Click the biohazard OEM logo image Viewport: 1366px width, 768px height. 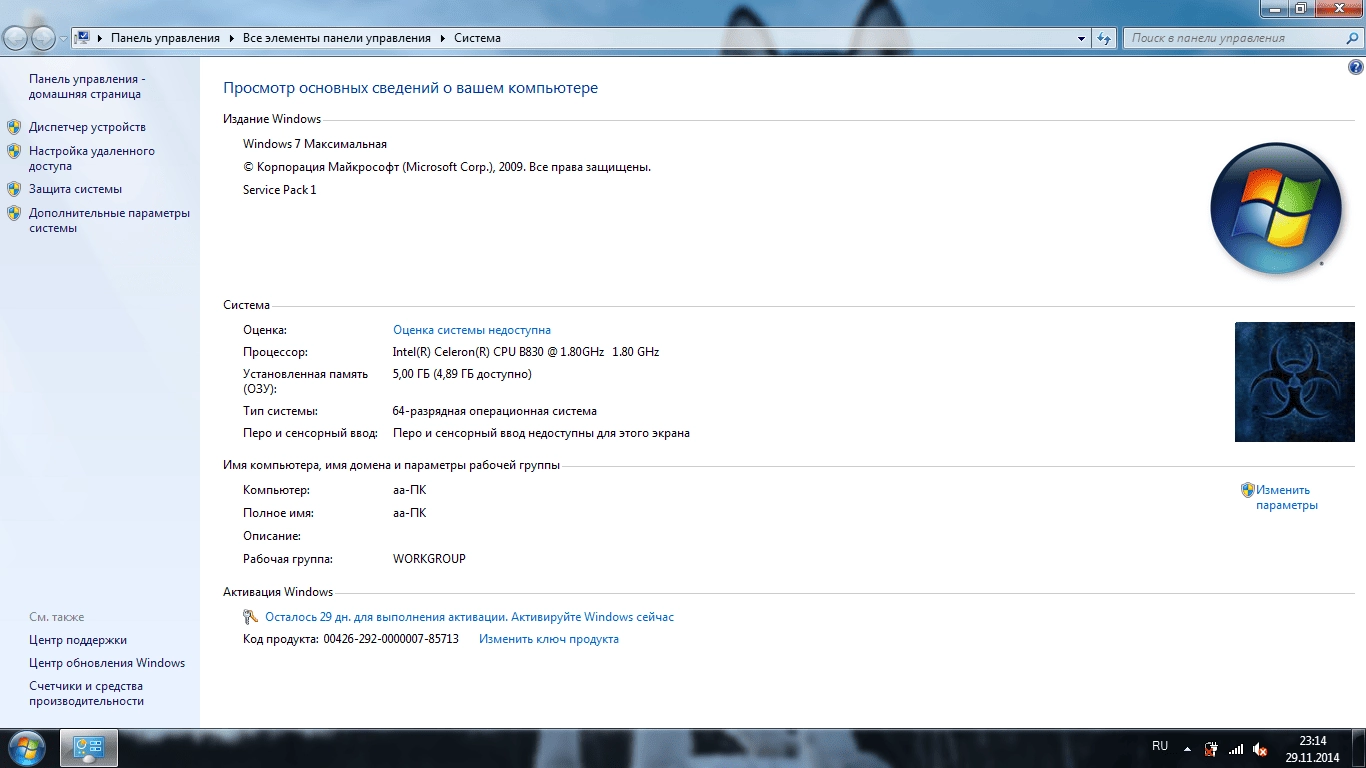1295,382
